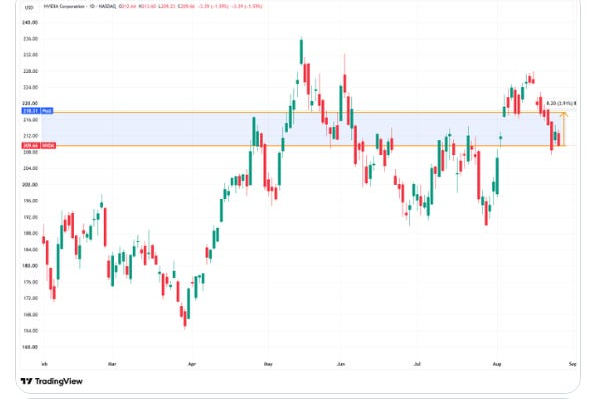
Task: Click the 196.00 price axis label
Action: tap(30, 201)
